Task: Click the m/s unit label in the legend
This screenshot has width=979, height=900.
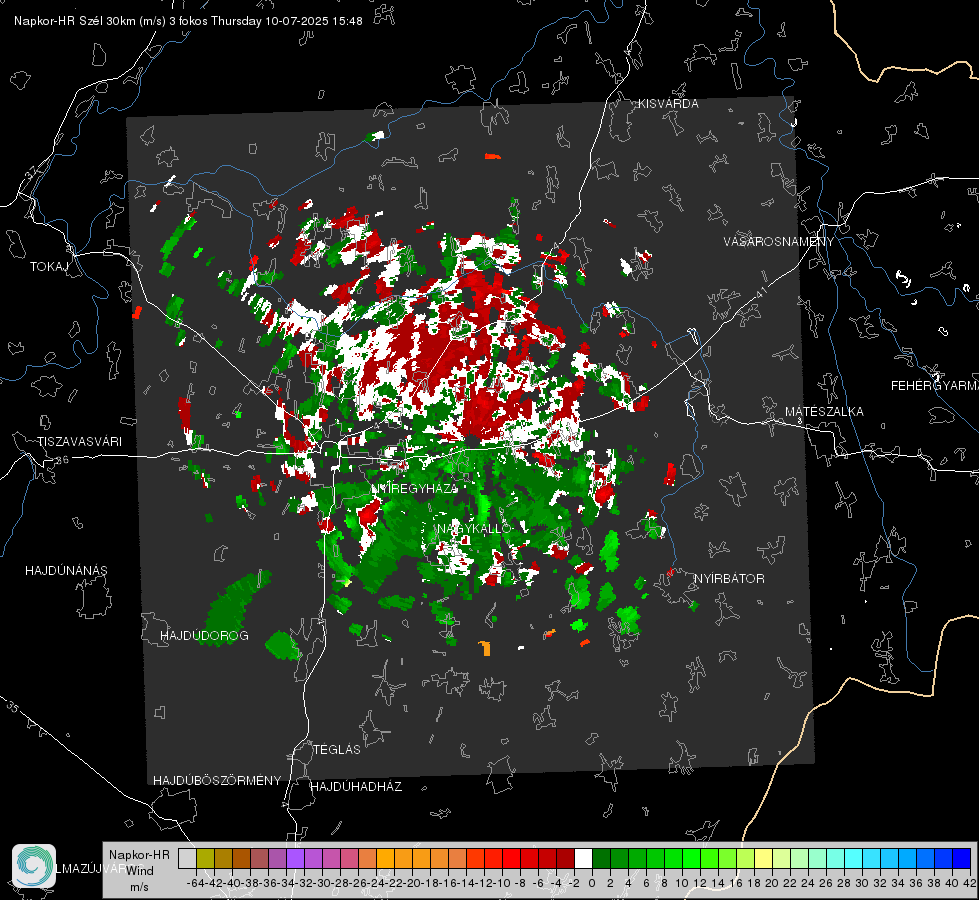Action: (x=139, y=887)
